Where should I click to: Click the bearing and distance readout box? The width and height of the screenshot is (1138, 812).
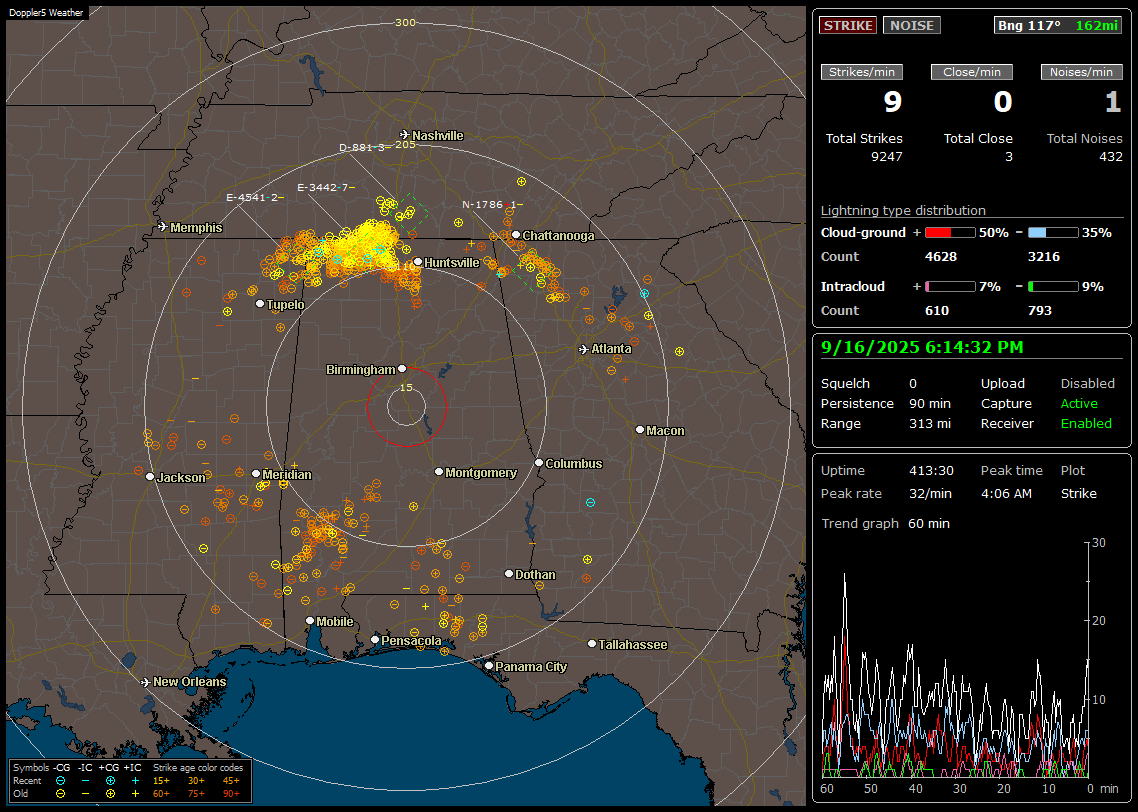coord(1057,25)
